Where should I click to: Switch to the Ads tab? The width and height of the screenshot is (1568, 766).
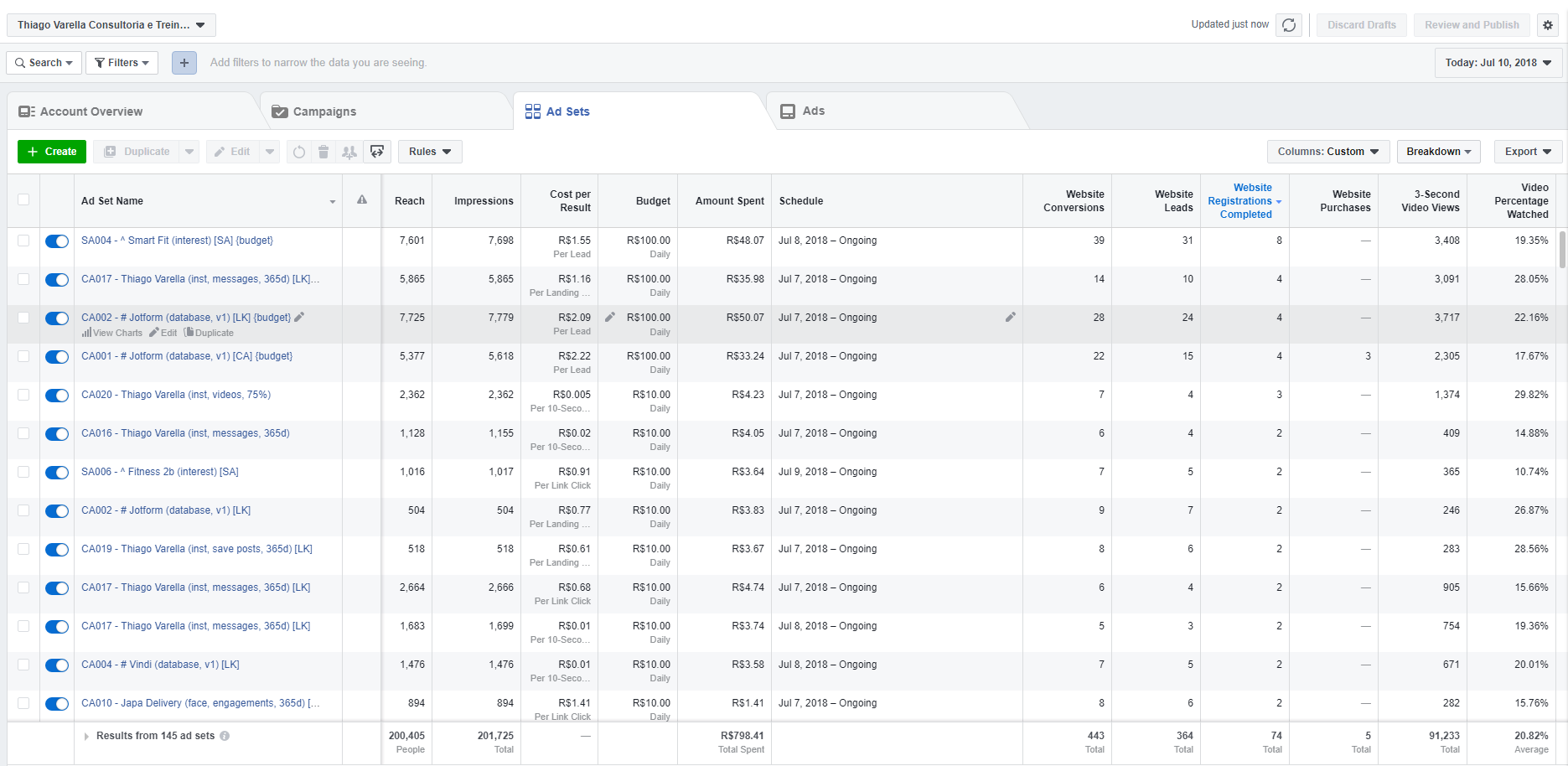coord(813,111)
